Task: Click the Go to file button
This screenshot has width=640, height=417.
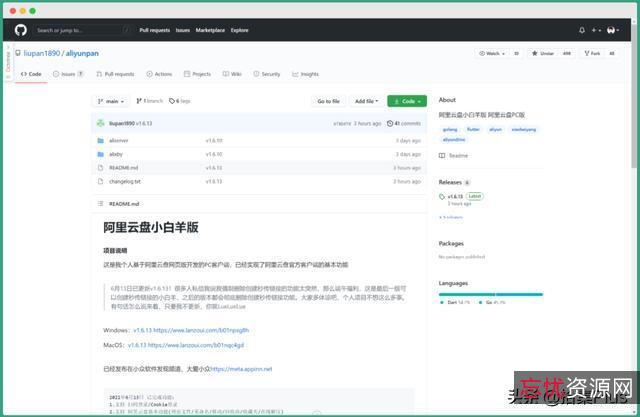Action: tap(329, 101)
